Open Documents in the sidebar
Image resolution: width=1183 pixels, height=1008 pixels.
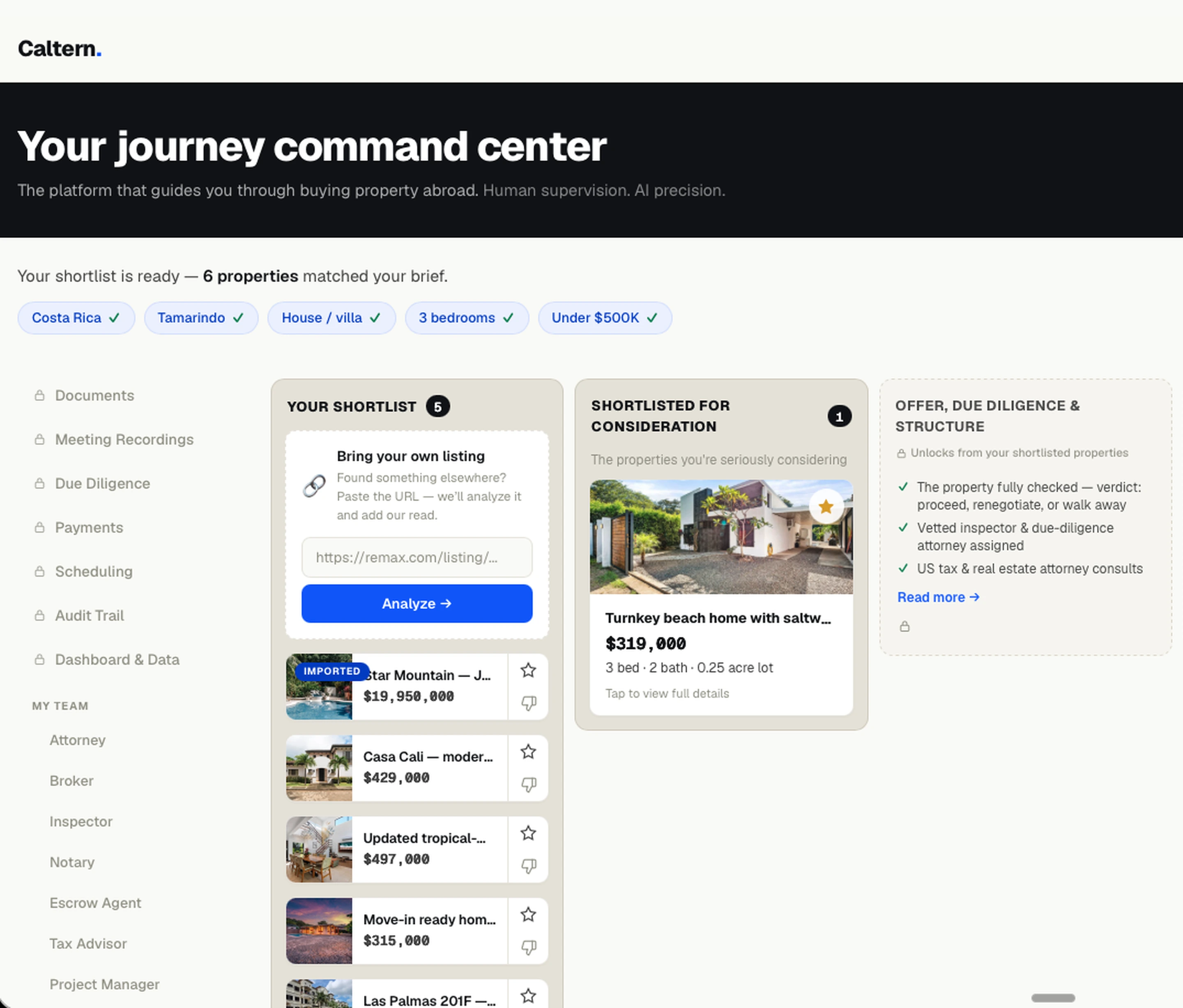point(94,395)
